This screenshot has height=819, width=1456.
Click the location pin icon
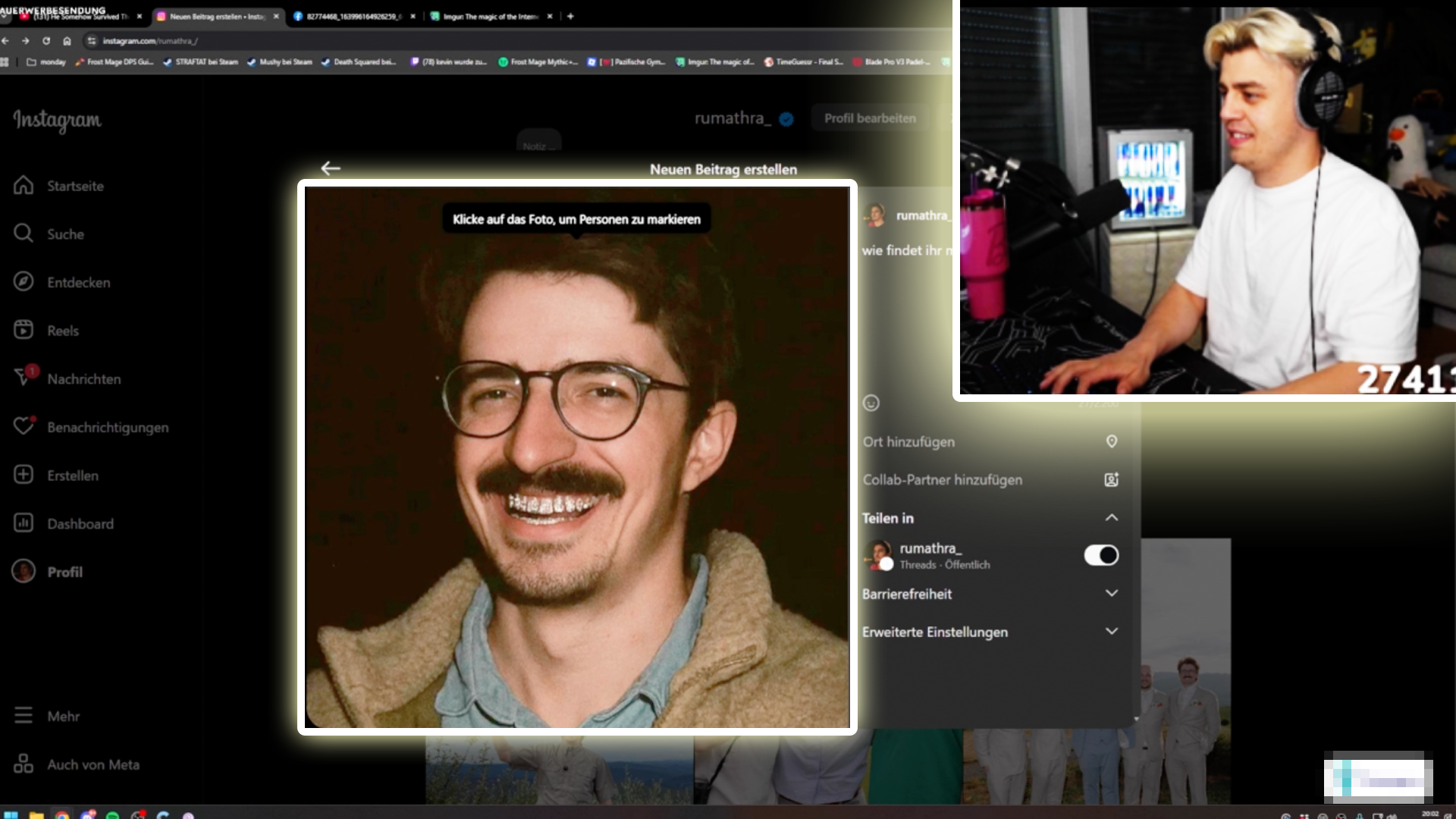(1112, 441)
